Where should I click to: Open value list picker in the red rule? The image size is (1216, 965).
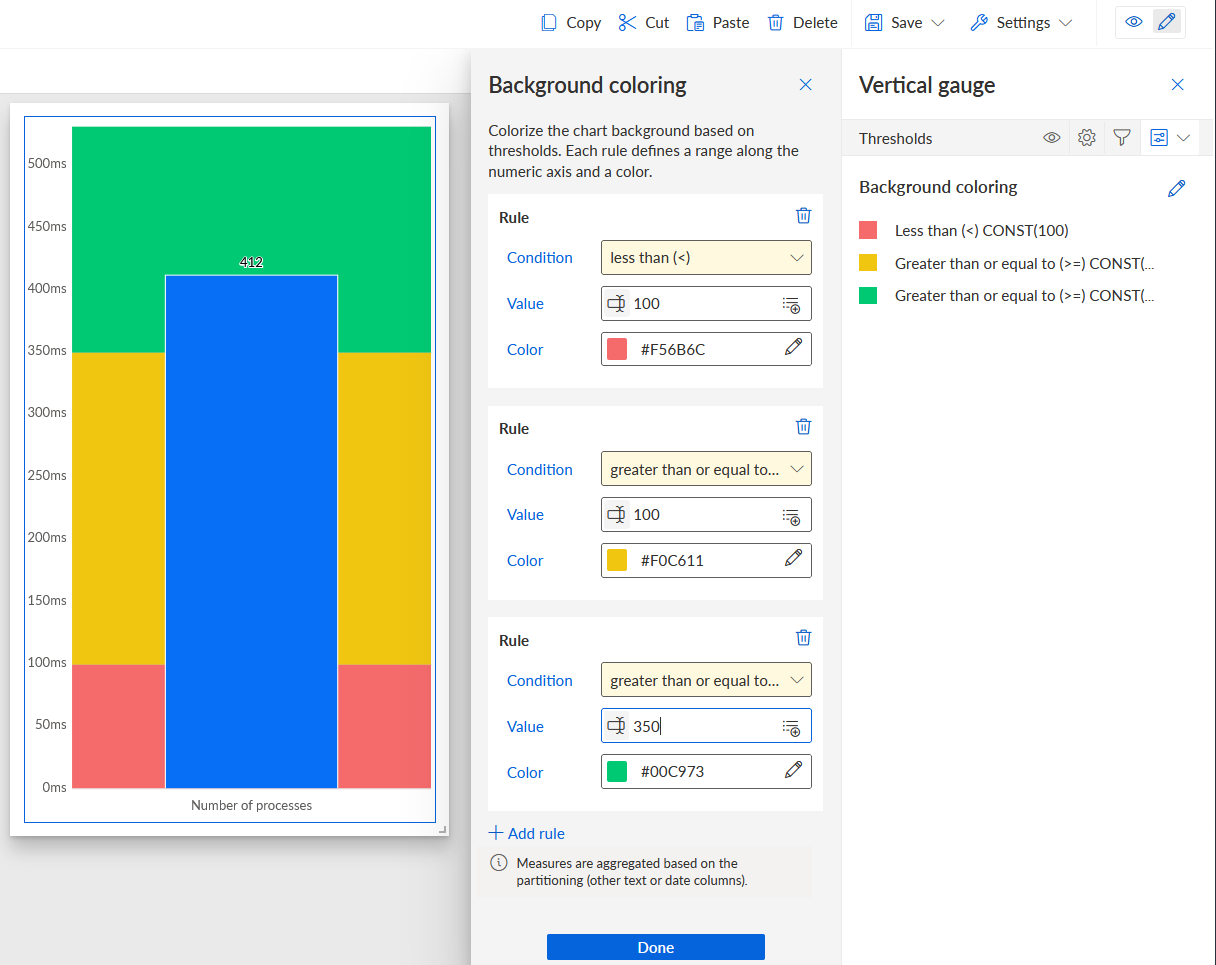pos(791,304)
